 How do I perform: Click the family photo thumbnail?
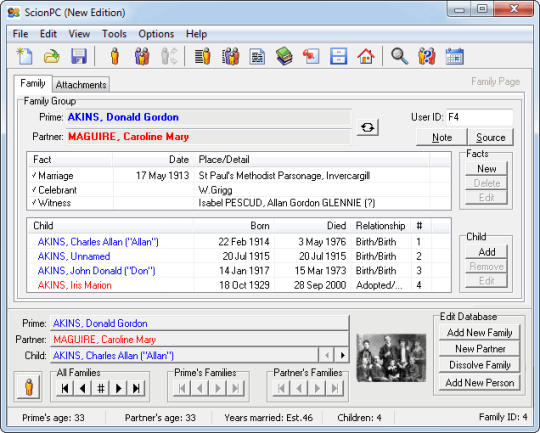[x=391, y=358]
